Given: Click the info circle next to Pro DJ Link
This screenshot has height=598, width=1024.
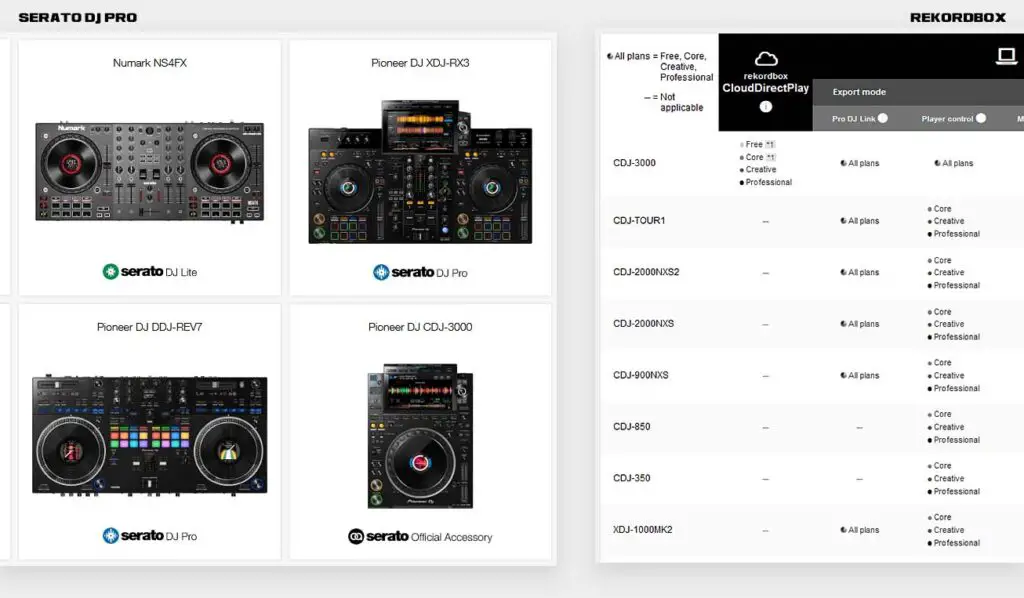Looking at the screenshot, I should (x=883, y=118).
